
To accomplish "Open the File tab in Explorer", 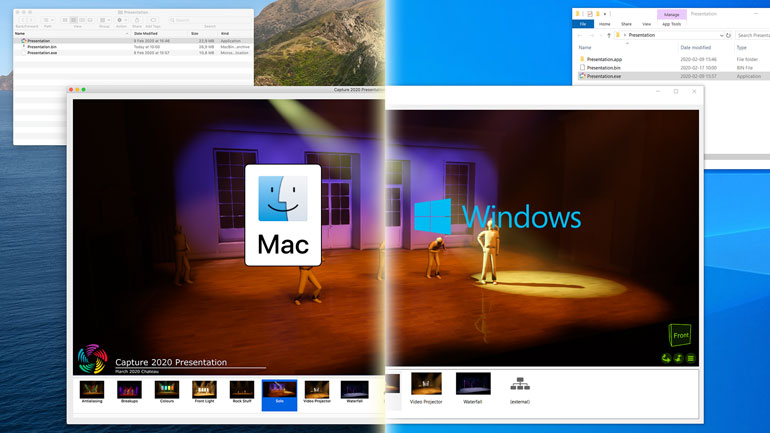I will (583, 24).
